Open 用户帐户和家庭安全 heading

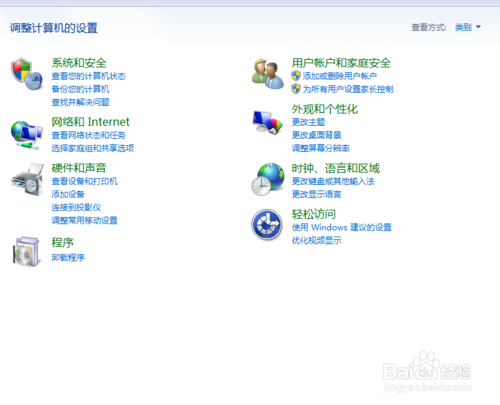point(341,63)
